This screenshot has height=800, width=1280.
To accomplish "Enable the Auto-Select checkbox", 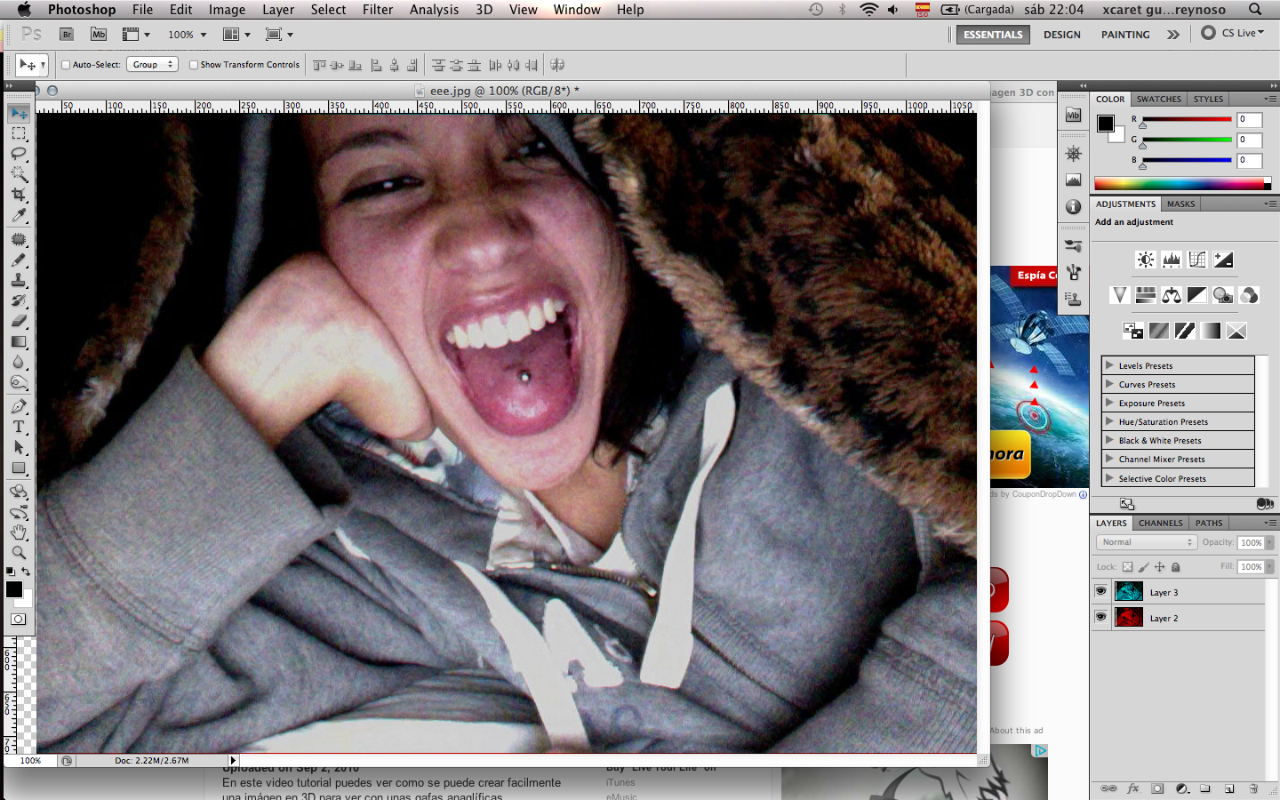I will click(66, 65).
